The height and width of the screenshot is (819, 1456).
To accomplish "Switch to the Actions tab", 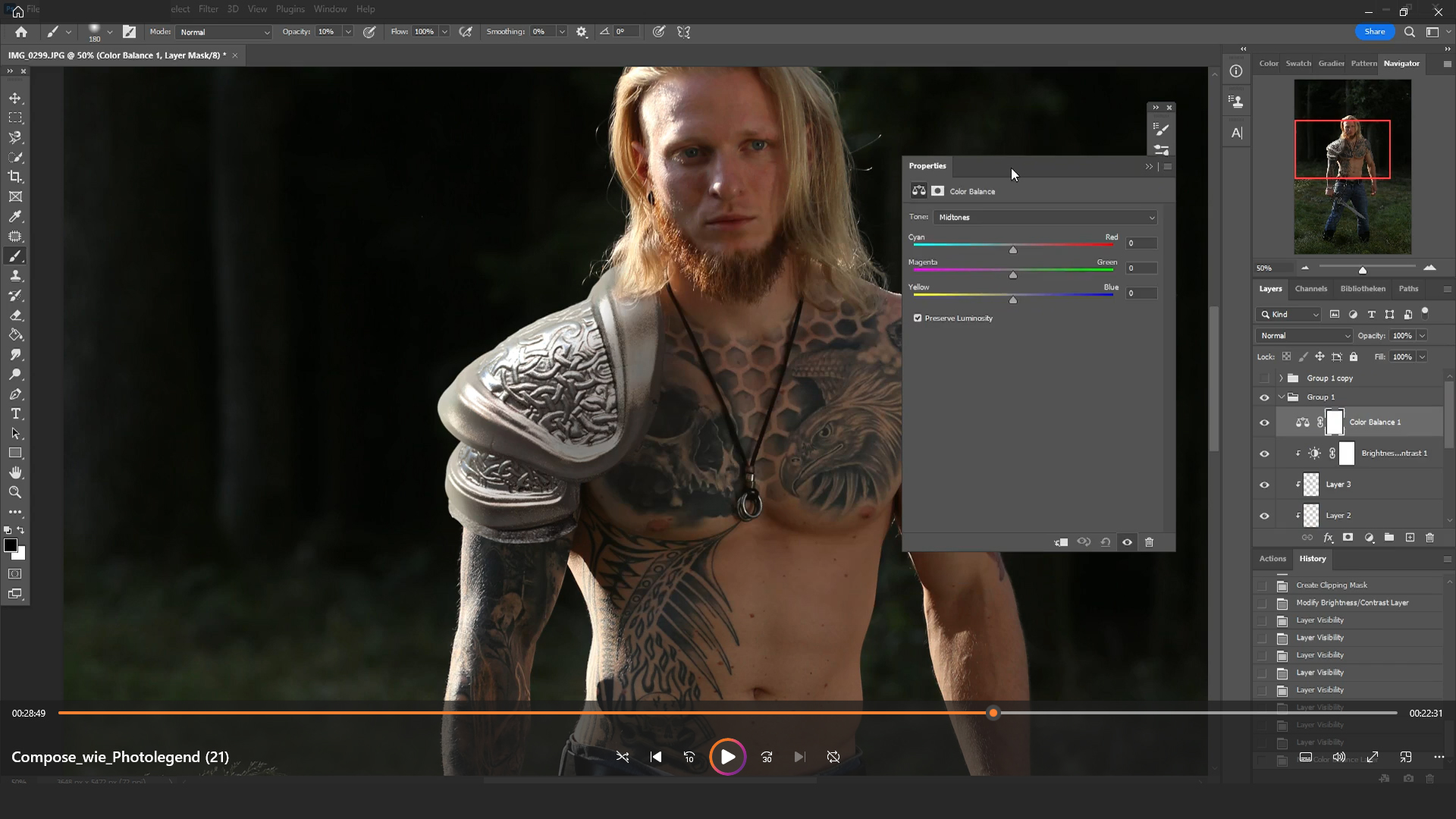I will pyautogui.click(x=1272, y=559).
